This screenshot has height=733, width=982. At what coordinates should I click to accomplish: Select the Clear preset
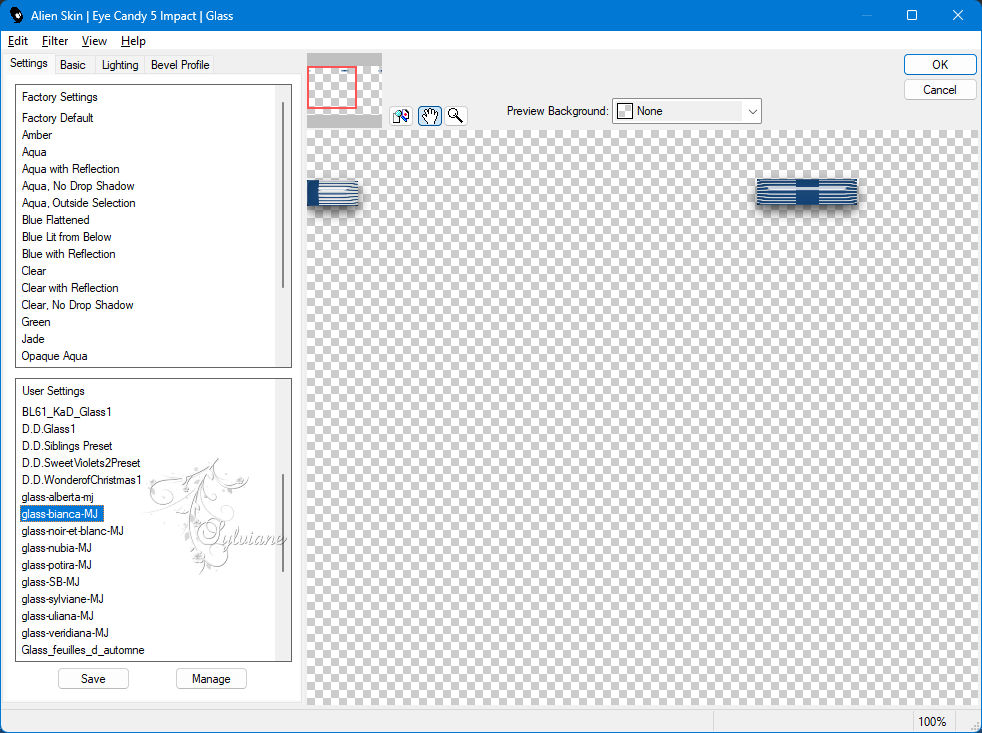pyautogui.click(x=34, y=271)
